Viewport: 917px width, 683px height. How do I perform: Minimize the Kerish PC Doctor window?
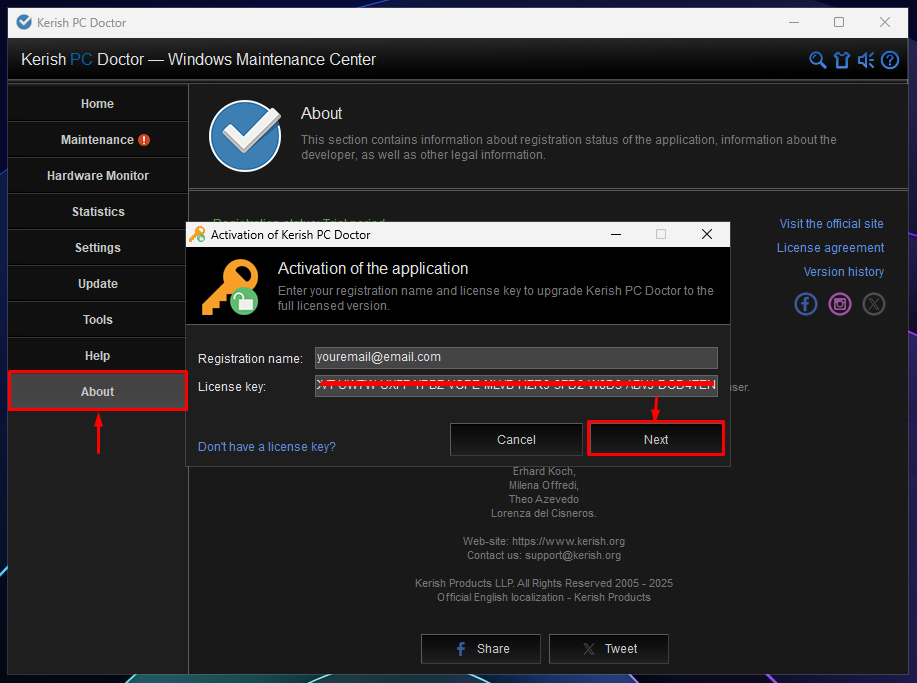click(x=794, y=22)
